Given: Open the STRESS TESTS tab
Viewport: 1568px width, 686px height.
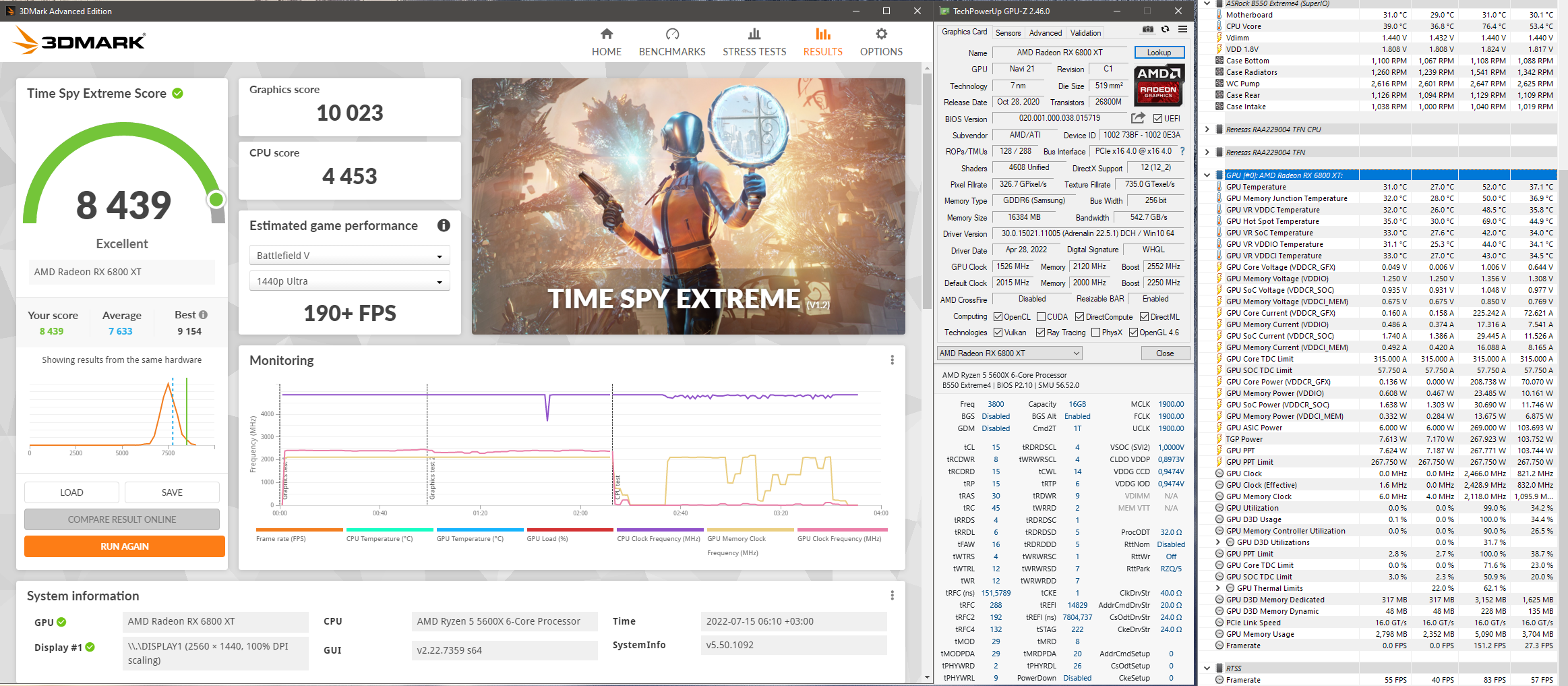Looking at the screenshot, I should tap(754, 42).
